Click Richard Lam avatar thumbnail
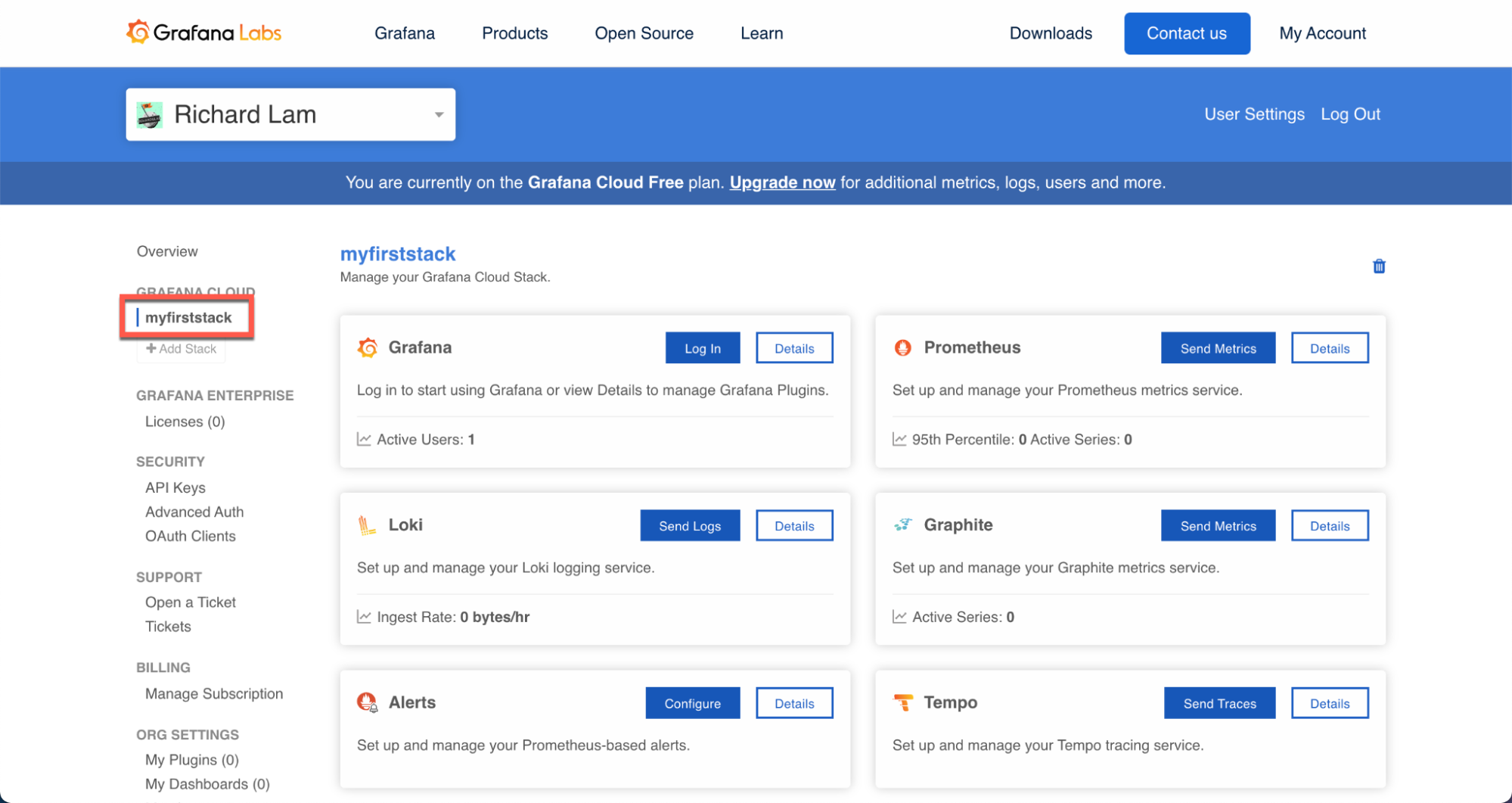This screenshot has width=1512, height=803. [150, 115]
